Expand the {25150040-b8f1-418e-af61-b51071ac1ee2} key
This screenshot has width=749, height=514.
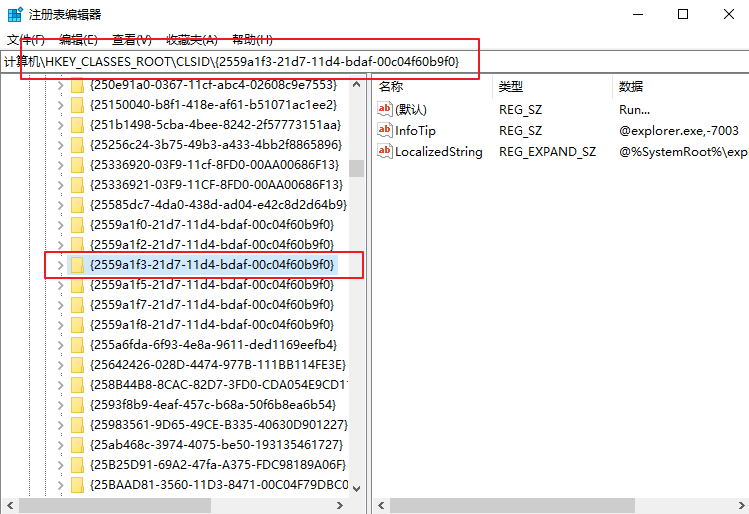(x=59, y=105)
